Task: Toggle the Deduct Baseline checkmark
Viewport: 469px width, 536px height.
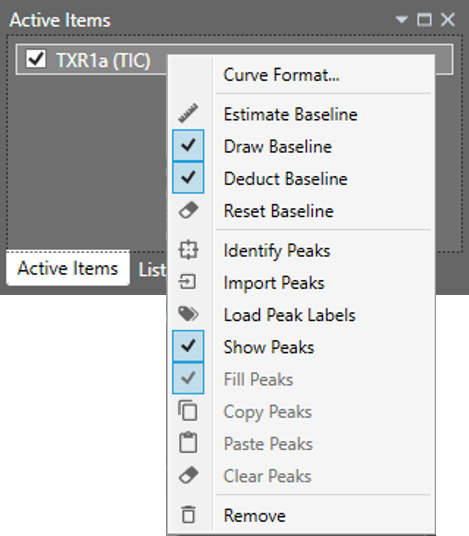Action: 188,177
